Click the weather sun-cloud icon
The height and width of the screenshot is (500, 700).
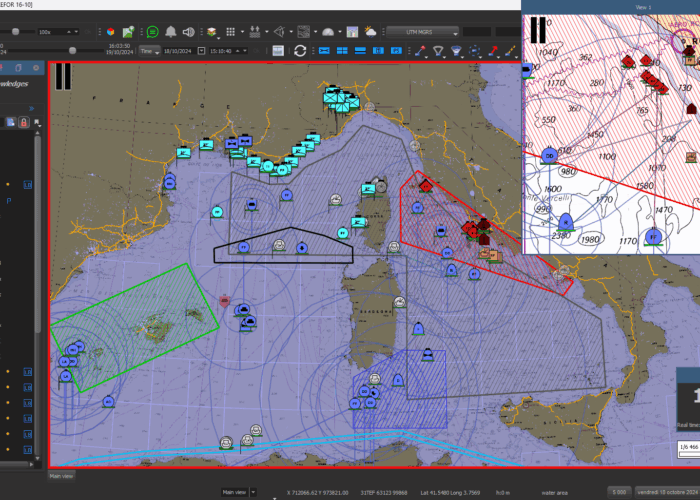pos(370,32)
